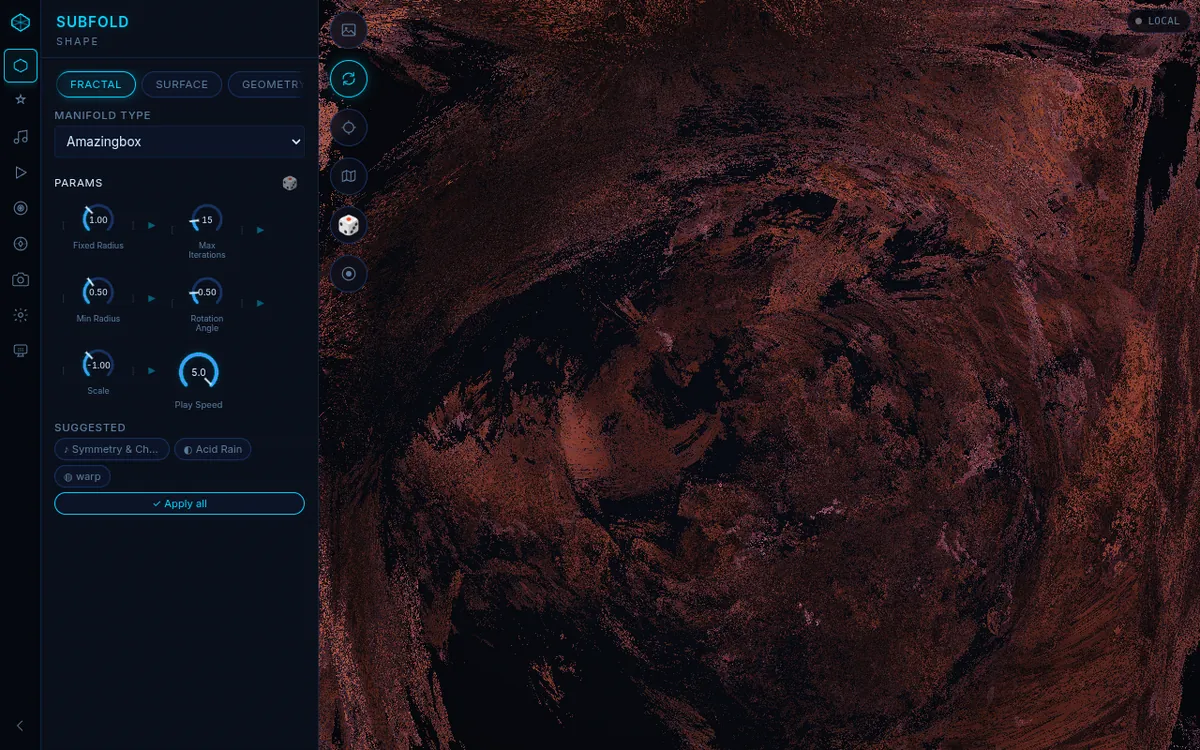Select the Symmetry & Ch... suggestion chip
Image resolution: width=1200 pixels, height=750 pixels.
(x=112, y=450)
